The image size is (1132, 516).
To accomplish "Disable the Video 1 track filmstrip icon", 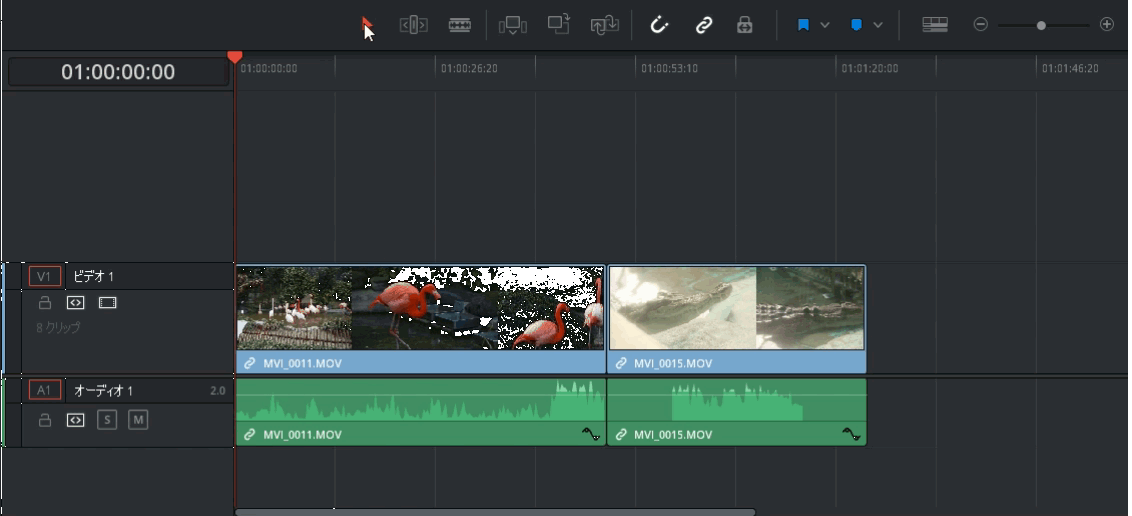I will (108, 303).
